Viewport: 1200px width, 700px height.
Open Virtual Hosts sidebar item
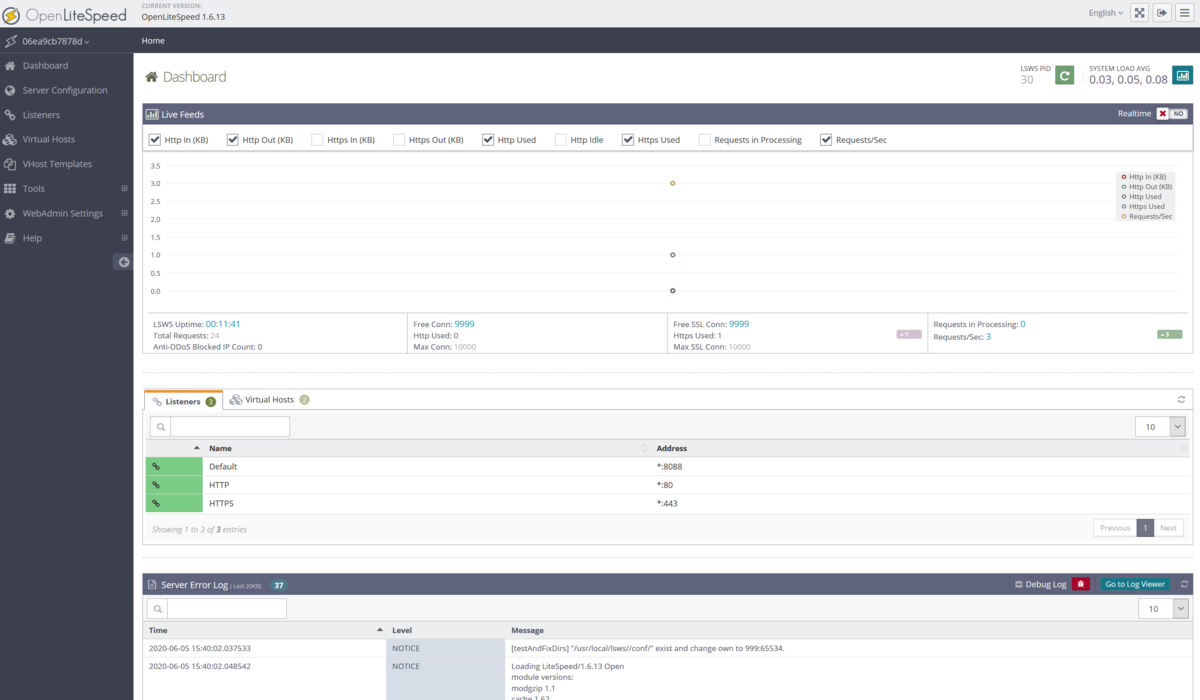49,139
